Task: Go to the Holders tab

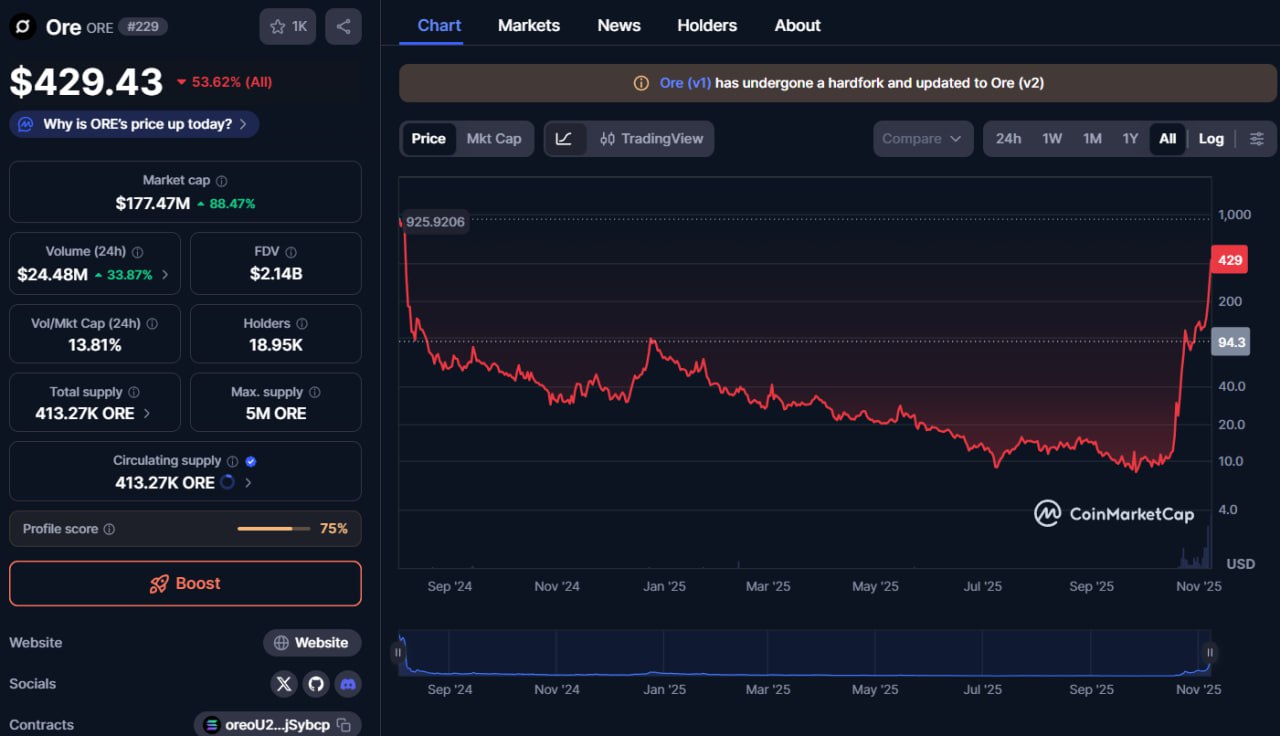Action: click(707, 25)
